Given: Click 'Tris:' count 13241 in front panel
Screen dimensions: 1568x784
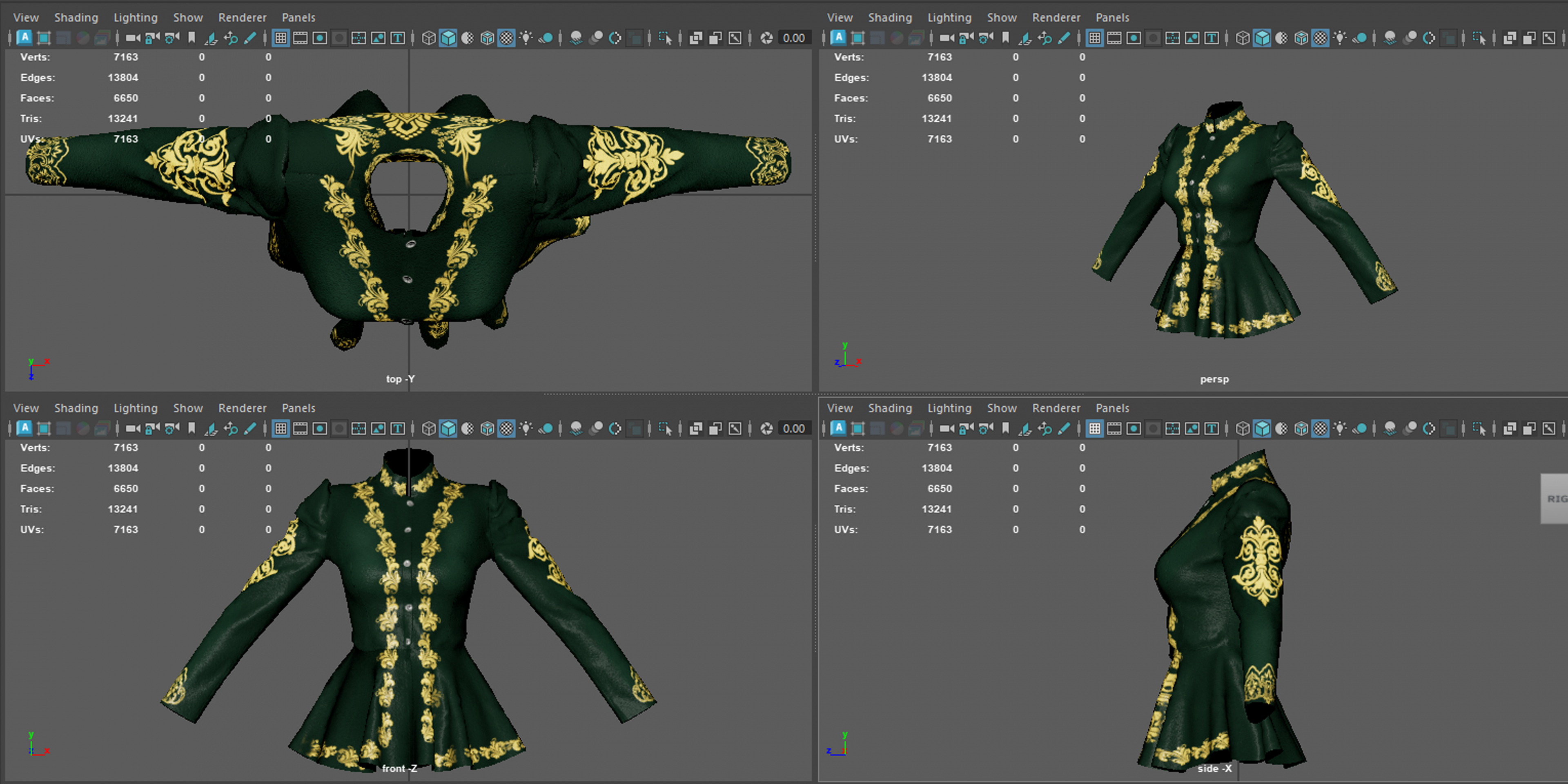Looking at the screenshot, I should [123, 509].
